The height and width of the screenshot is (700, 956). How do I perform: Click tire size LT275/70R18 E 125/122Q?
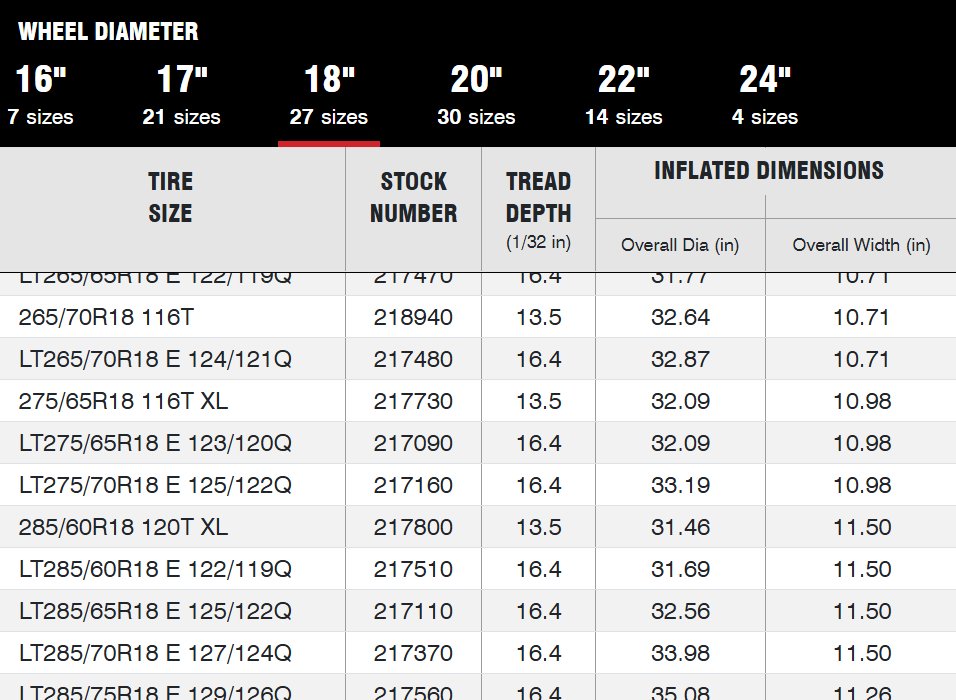coord(155,485)
